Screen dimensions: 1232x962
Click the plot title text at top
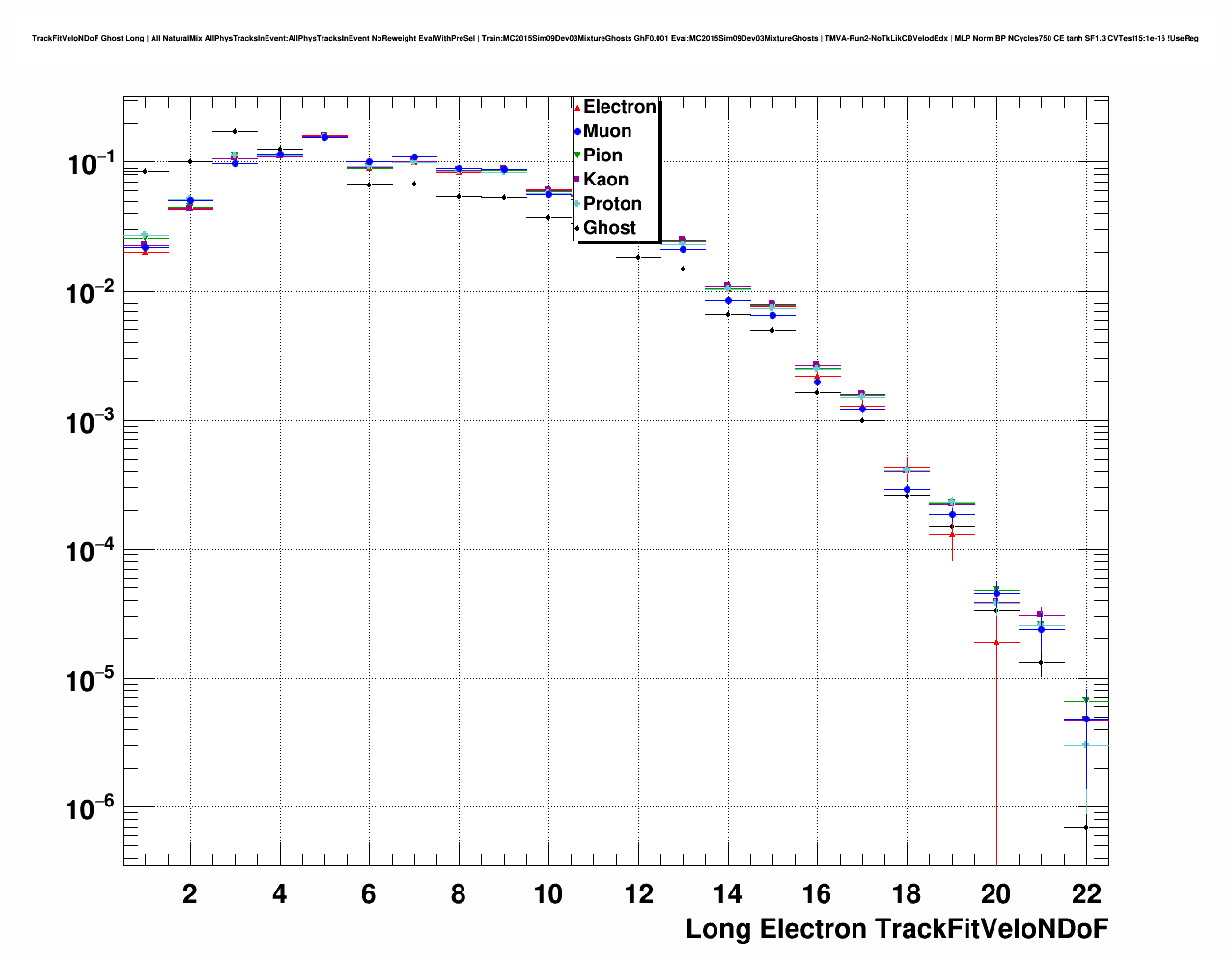[x=615, y=38]
